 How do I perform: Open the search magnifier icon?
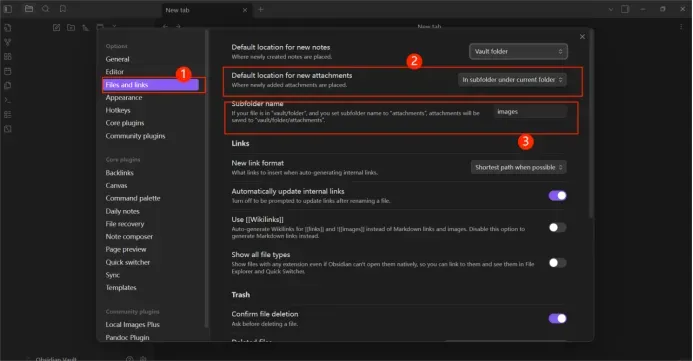[46, 9]
